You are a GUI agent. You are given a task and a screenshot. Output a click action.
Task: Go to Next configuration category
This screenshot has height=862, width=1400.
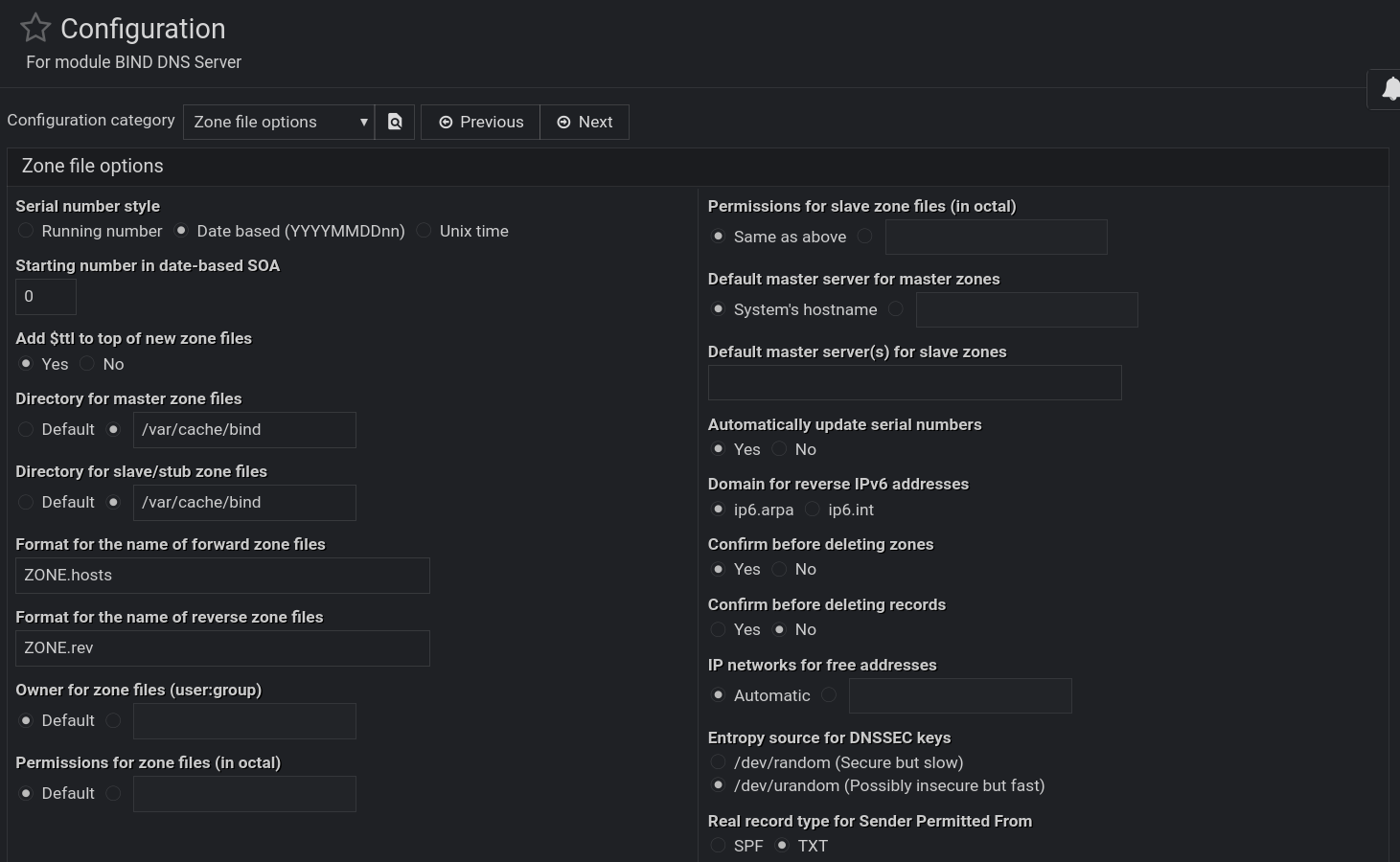point(585,122)
